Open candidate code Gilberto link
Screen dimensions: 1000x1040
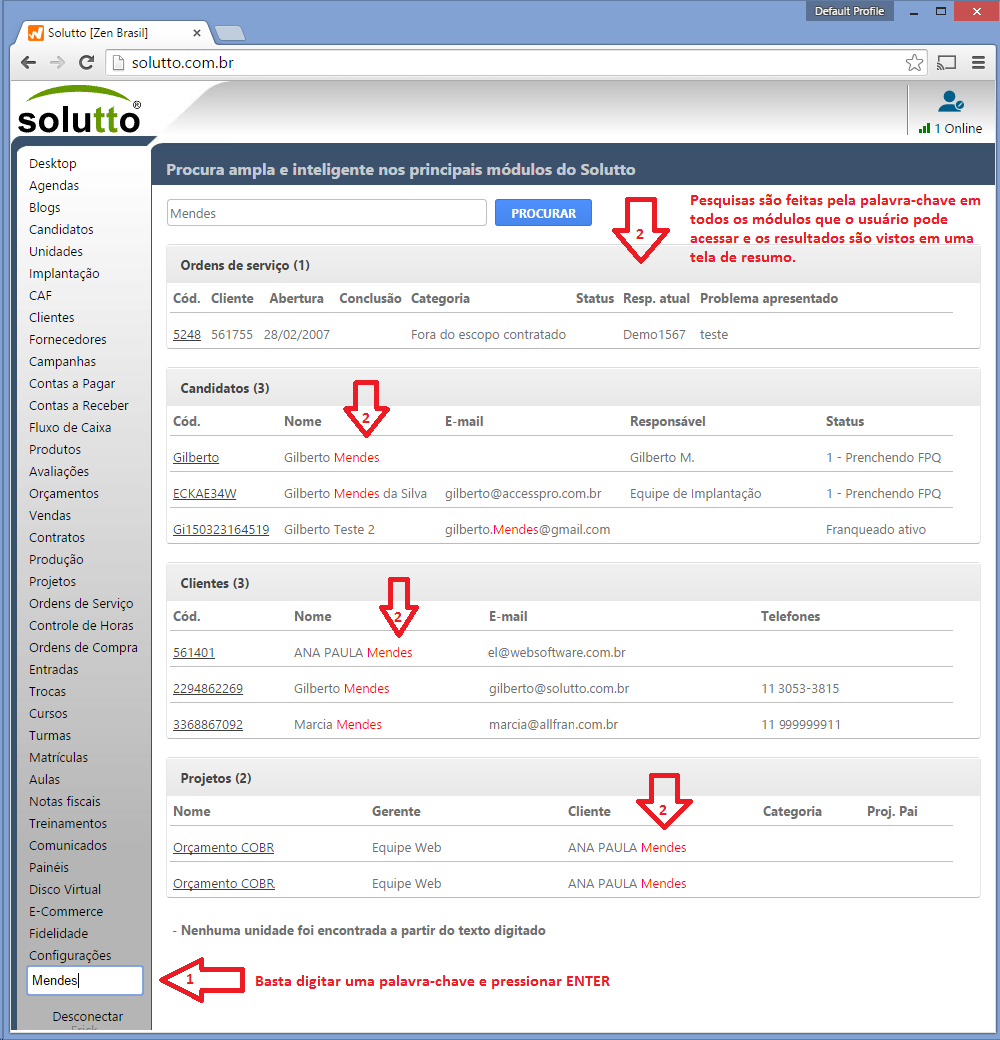point(196,457)
